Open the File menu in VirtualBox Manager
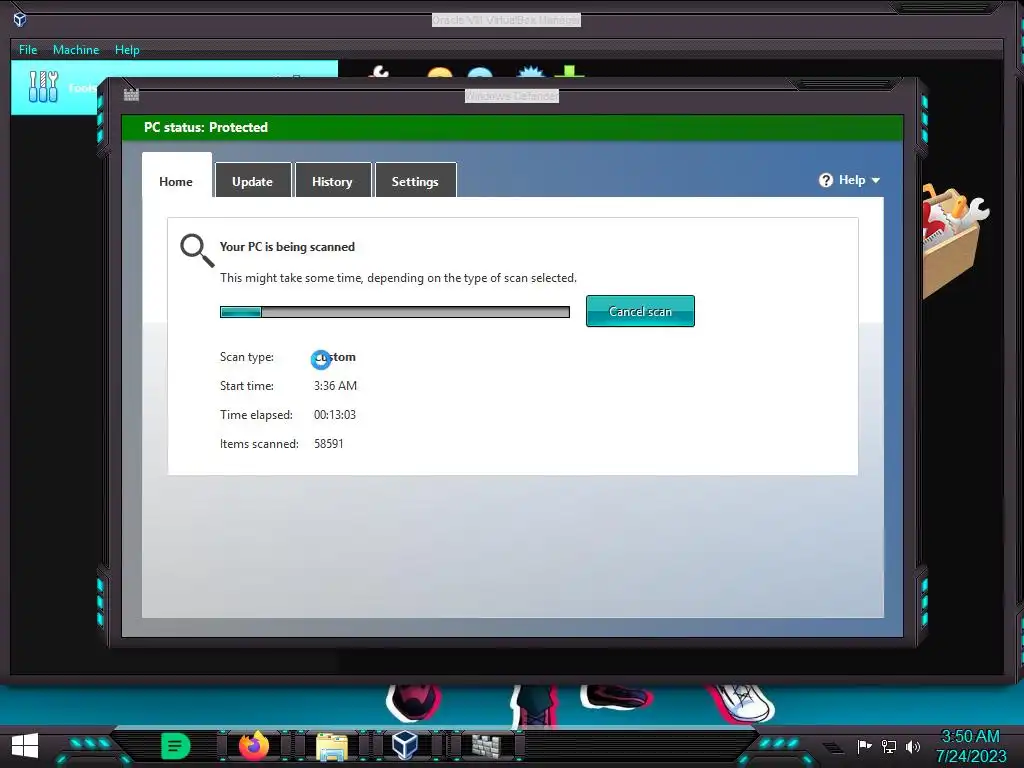The width and height of the screenshot is (1024, 768). pos(28,50)
